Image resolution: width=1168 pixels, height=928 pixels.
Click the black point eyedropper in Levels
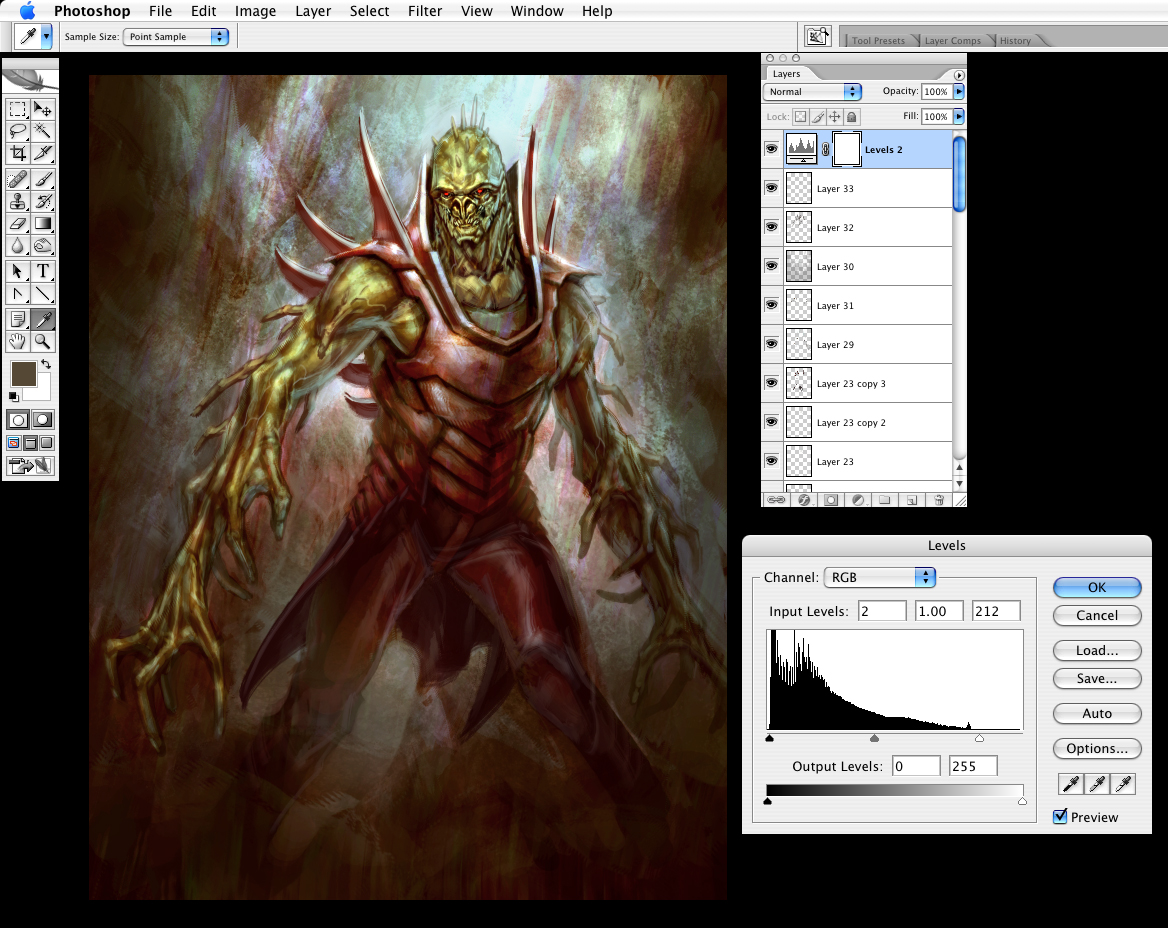pyautogui.click(x=1070, y=784)
